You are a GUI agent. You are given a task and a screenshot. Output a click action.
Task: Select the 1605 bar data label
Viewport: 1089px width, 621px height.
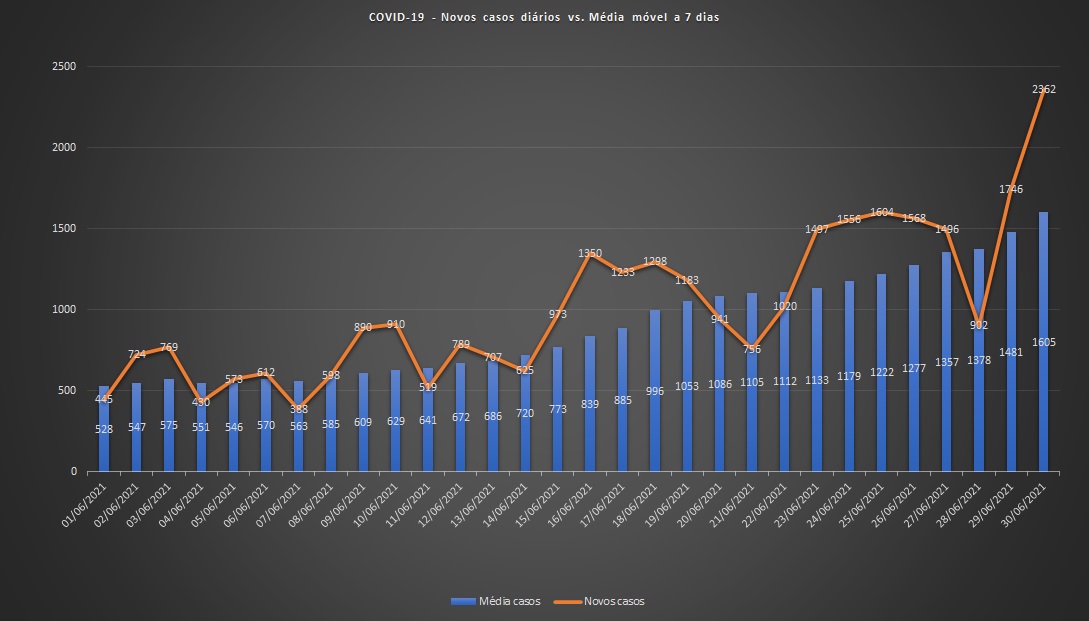pos(1044,342)
